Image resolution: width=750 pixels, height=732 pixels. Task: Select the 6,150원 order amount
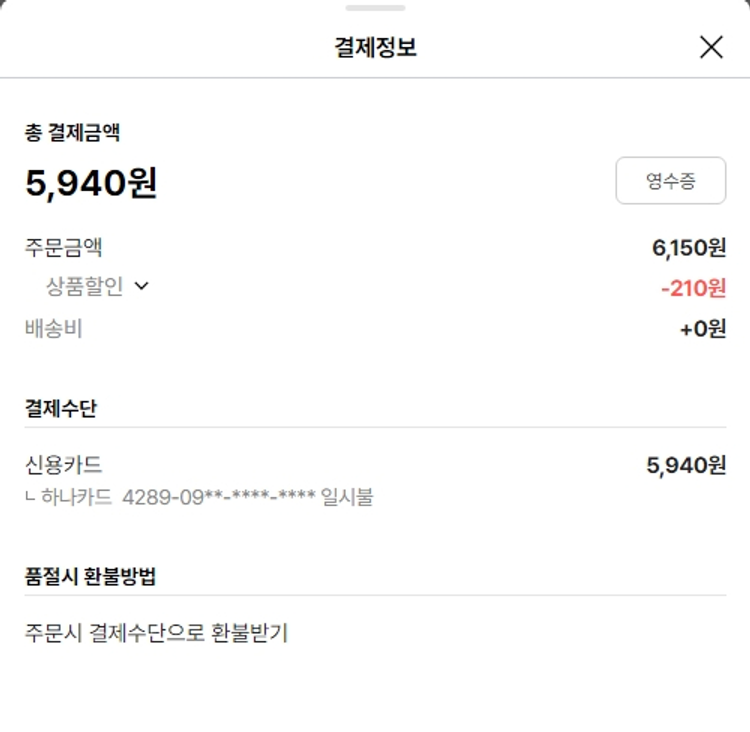point(689,248)
